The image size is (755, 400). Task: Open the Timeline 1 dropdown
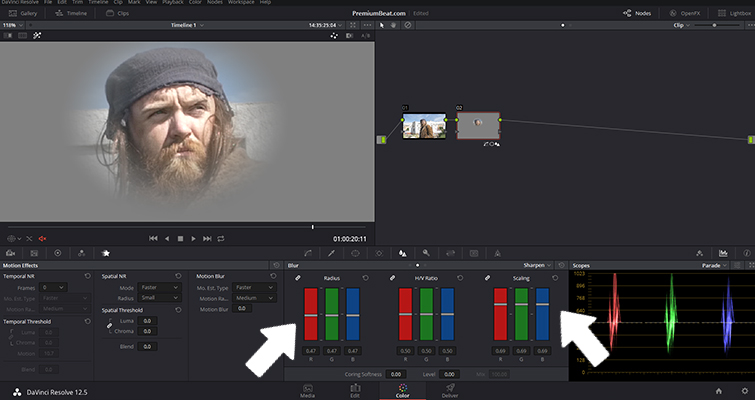188,23
